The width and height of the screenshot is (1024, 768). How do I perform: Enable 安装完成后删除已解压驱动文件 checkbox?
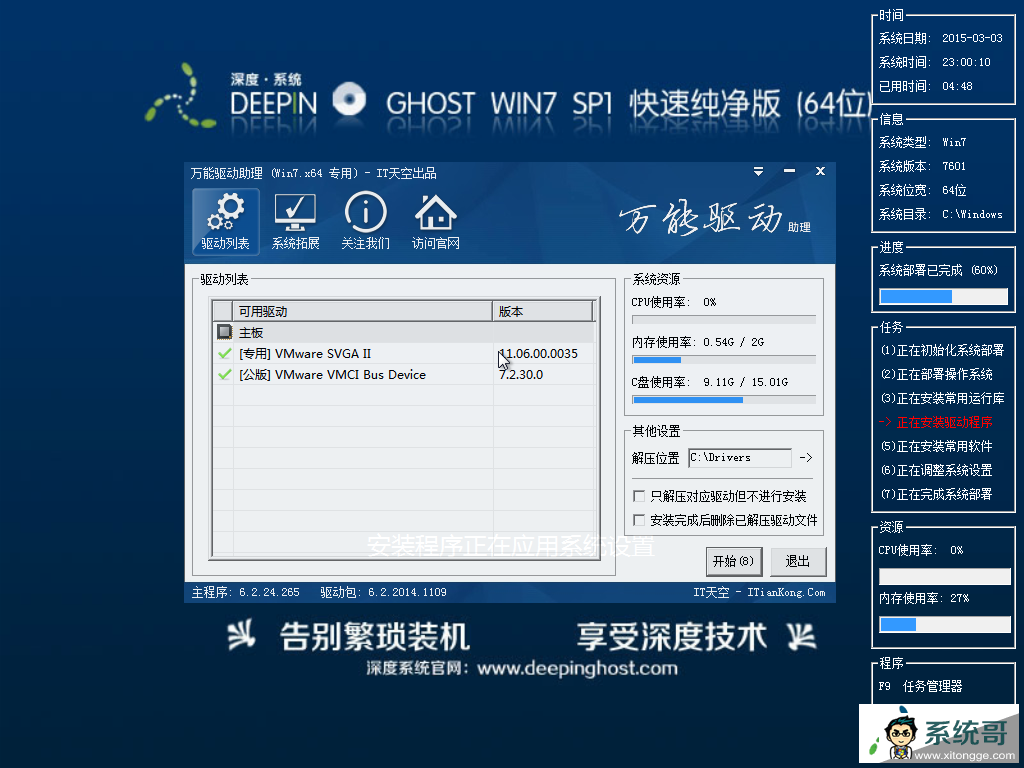point(639,520)
